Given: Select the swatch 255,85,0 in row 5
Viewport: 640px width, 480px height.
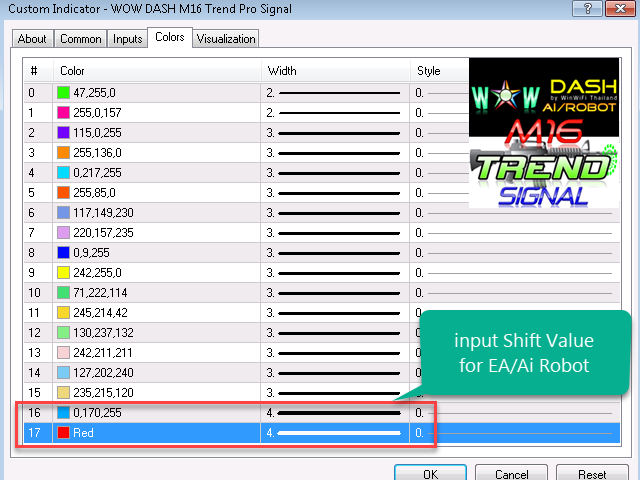Looking at the screenshot, I should click(63, 193).
